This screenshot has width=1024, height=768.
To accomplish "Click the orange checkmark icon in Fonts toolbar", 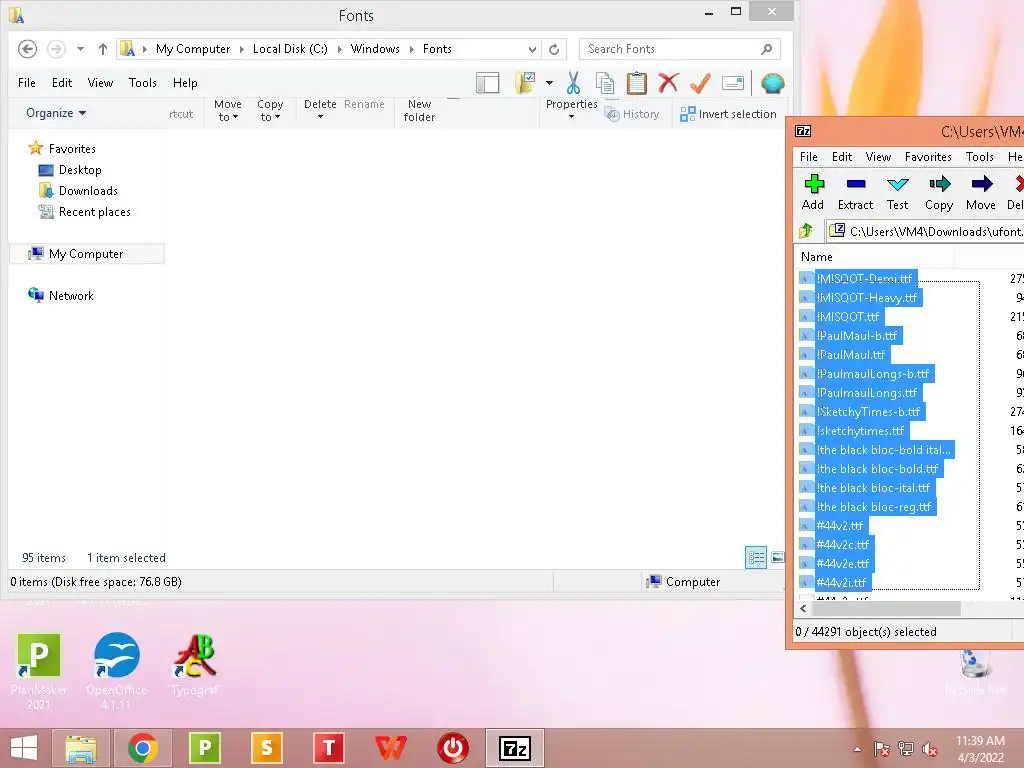I will [700, 83].
